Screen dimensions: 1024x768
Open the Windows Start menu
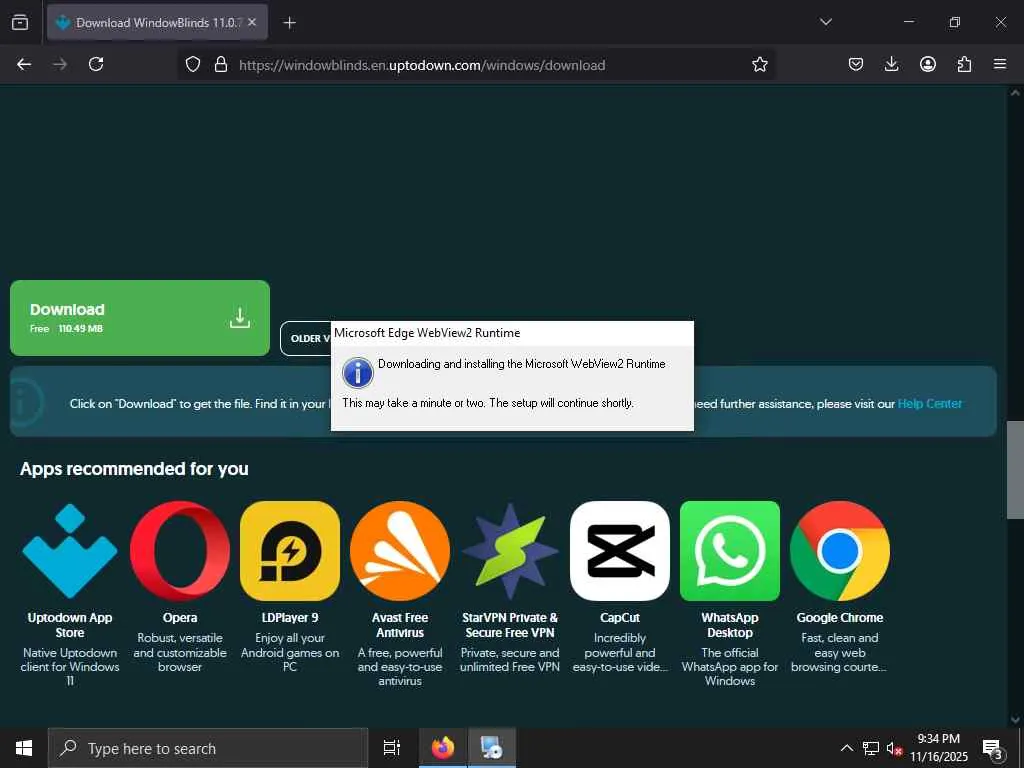pos(24,748)
